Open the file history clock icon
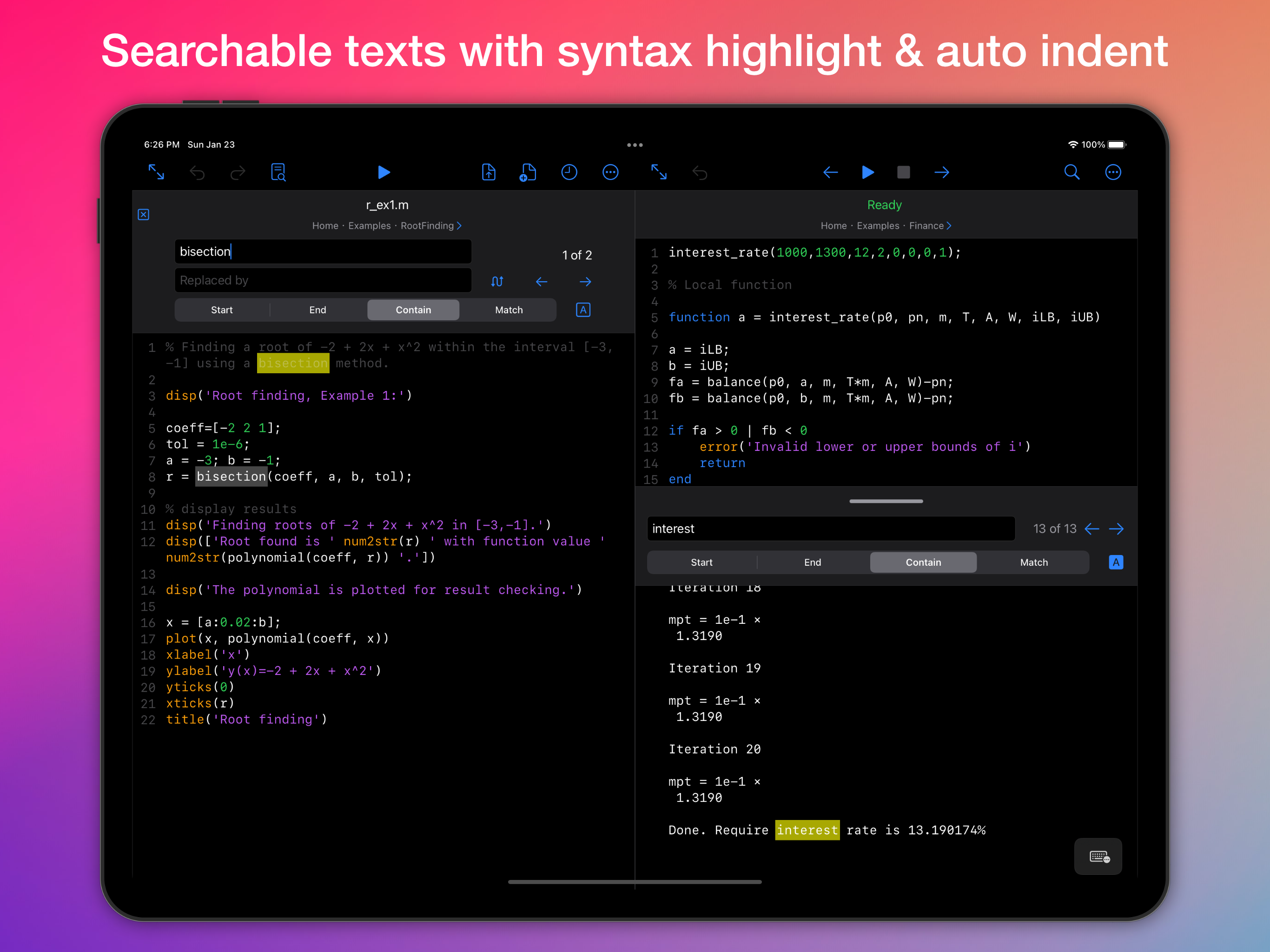Image resolution: width=1270 pixels, height=952 pixels. 569,172
